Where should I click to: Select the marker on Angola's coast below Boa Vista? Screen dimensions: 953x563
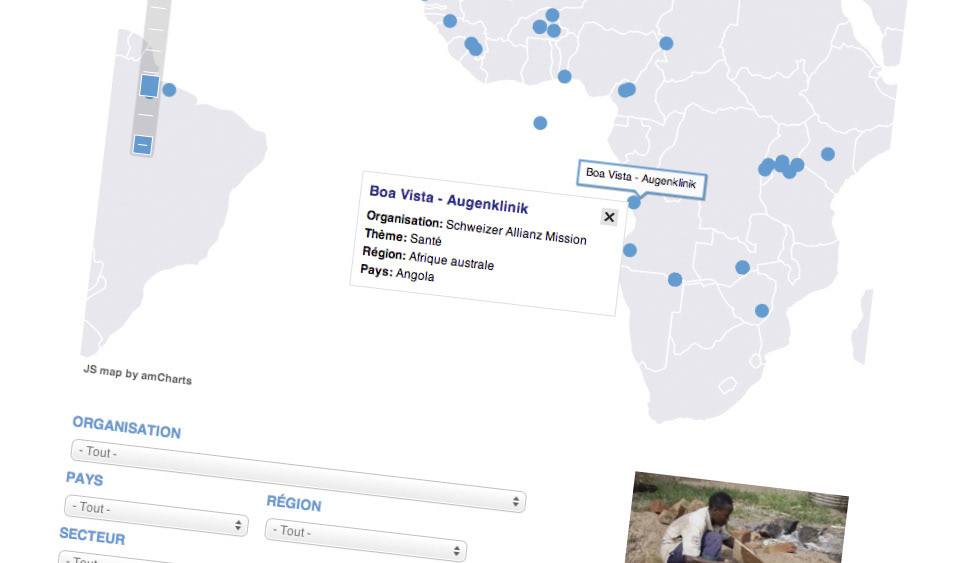click(x=630, y=250)
